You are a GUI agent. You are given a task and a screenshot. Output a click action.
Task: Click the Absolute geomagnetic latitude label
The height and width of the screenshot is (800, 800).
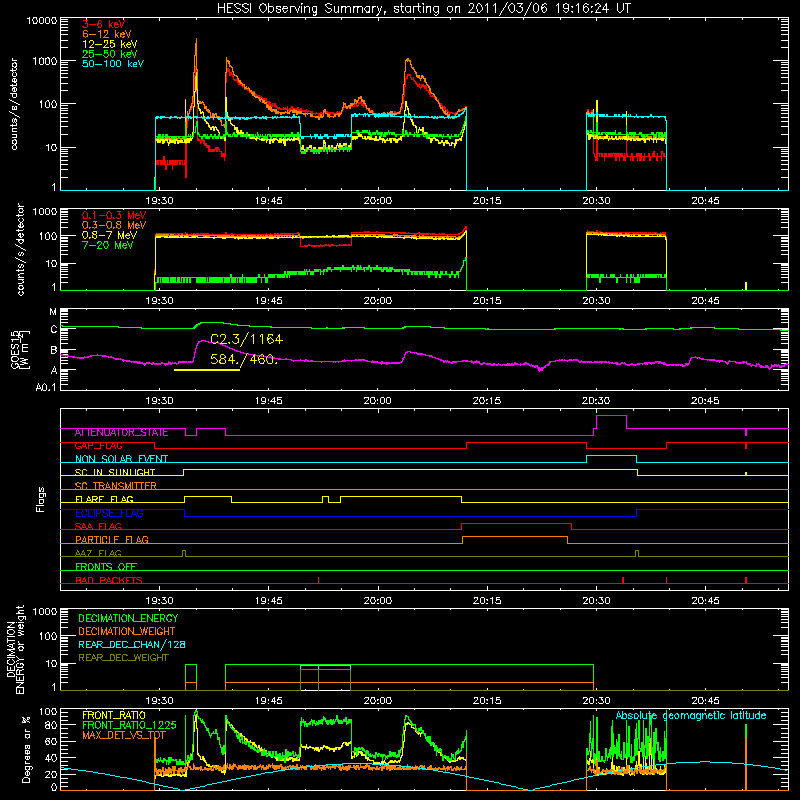691,716
